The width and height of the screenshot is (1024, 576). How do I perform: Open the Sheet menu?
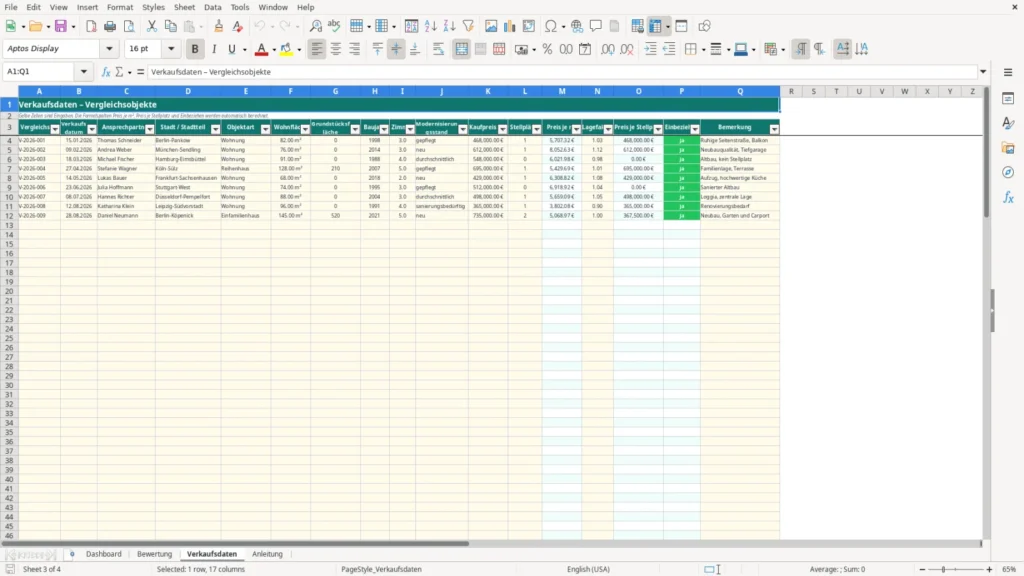184,7
